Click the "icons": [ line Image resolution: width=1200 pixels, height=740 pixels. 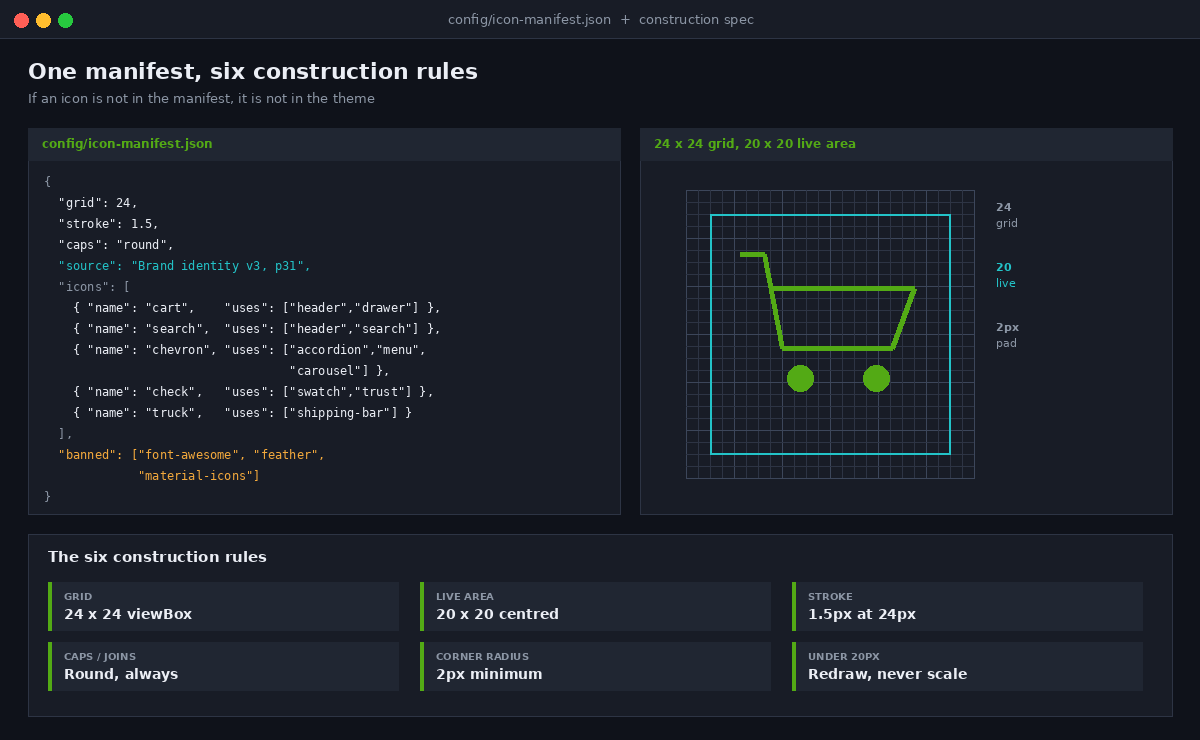pos(94,287)
